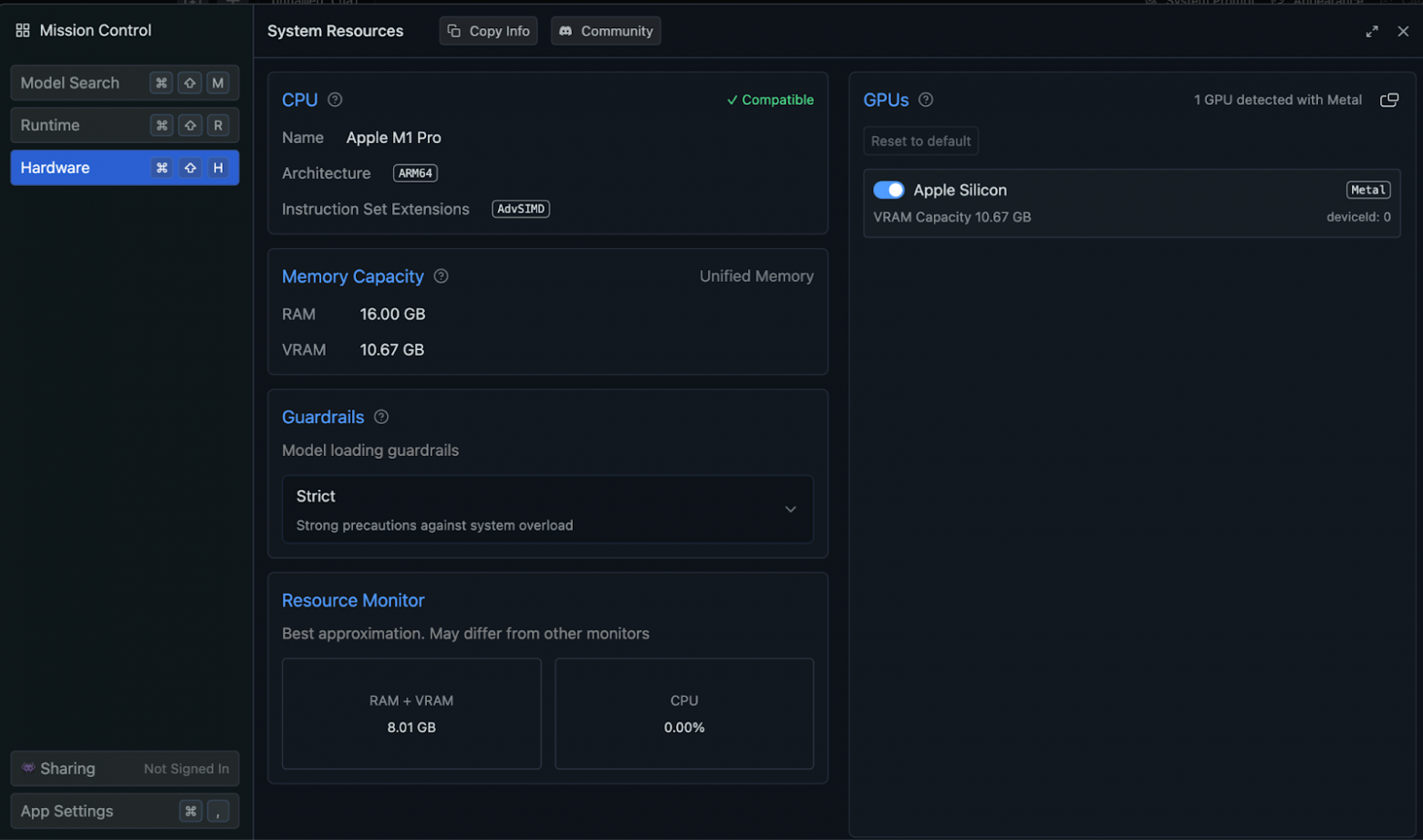Click the controller icon on the Community button
Image resolution: width=1423 pixels, height=840 pixels.
(568, 30)
